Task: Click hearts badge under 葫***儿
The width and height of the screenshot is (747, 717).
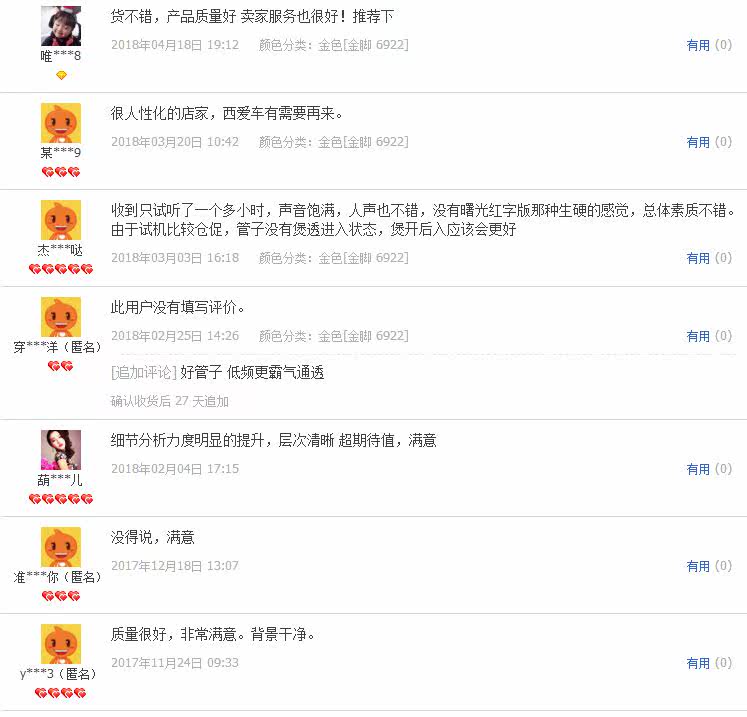Action: click(61, 499)
